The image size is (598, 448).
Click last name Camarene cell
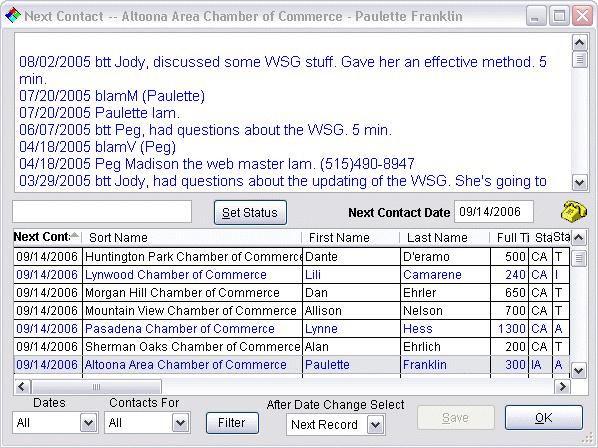[x=445, y=275]
